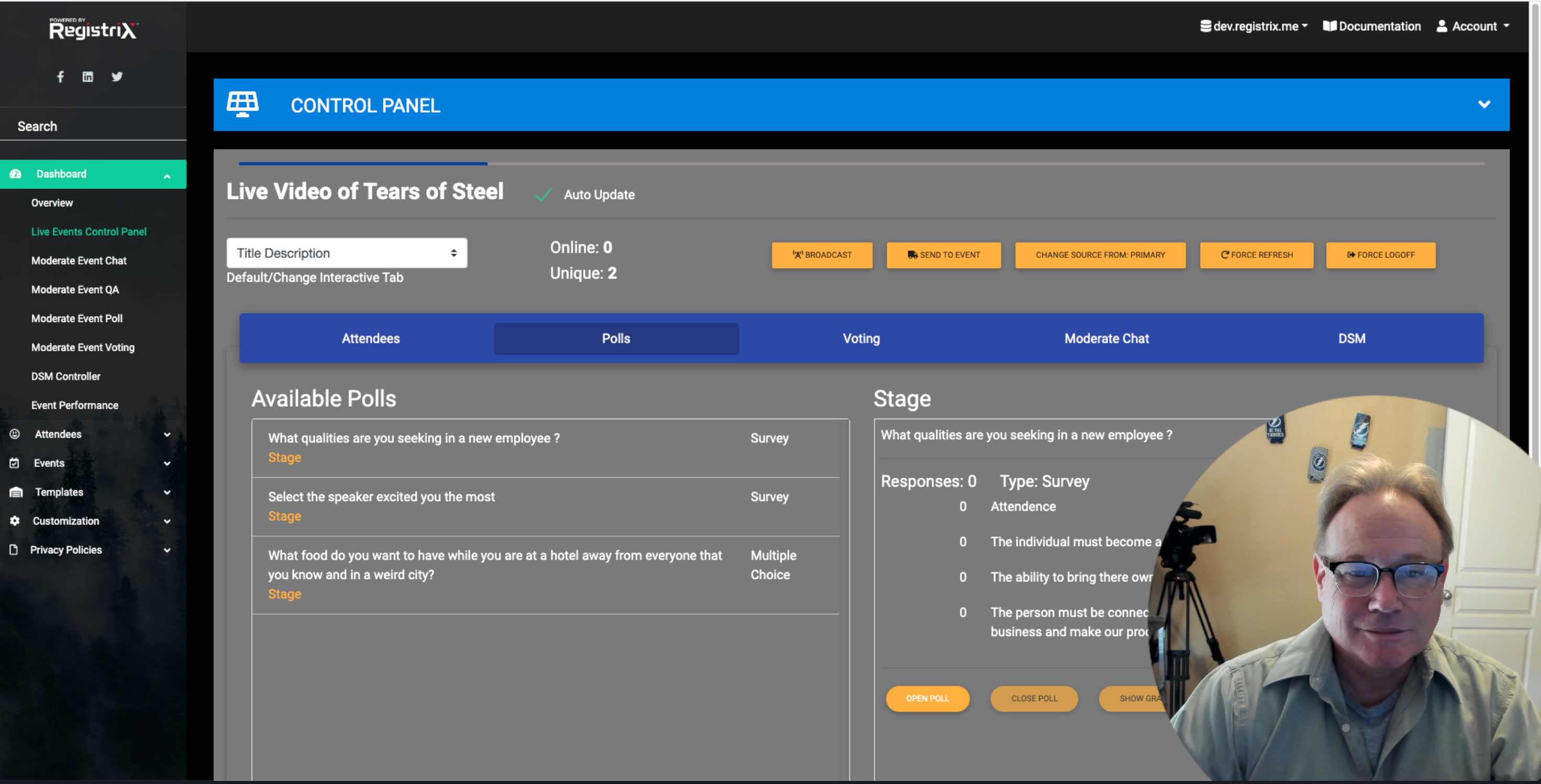The height and width of the screenshot is (784, 1541).
Task: Toggle the Auto Update checkmark
Action: coord(543,195)
